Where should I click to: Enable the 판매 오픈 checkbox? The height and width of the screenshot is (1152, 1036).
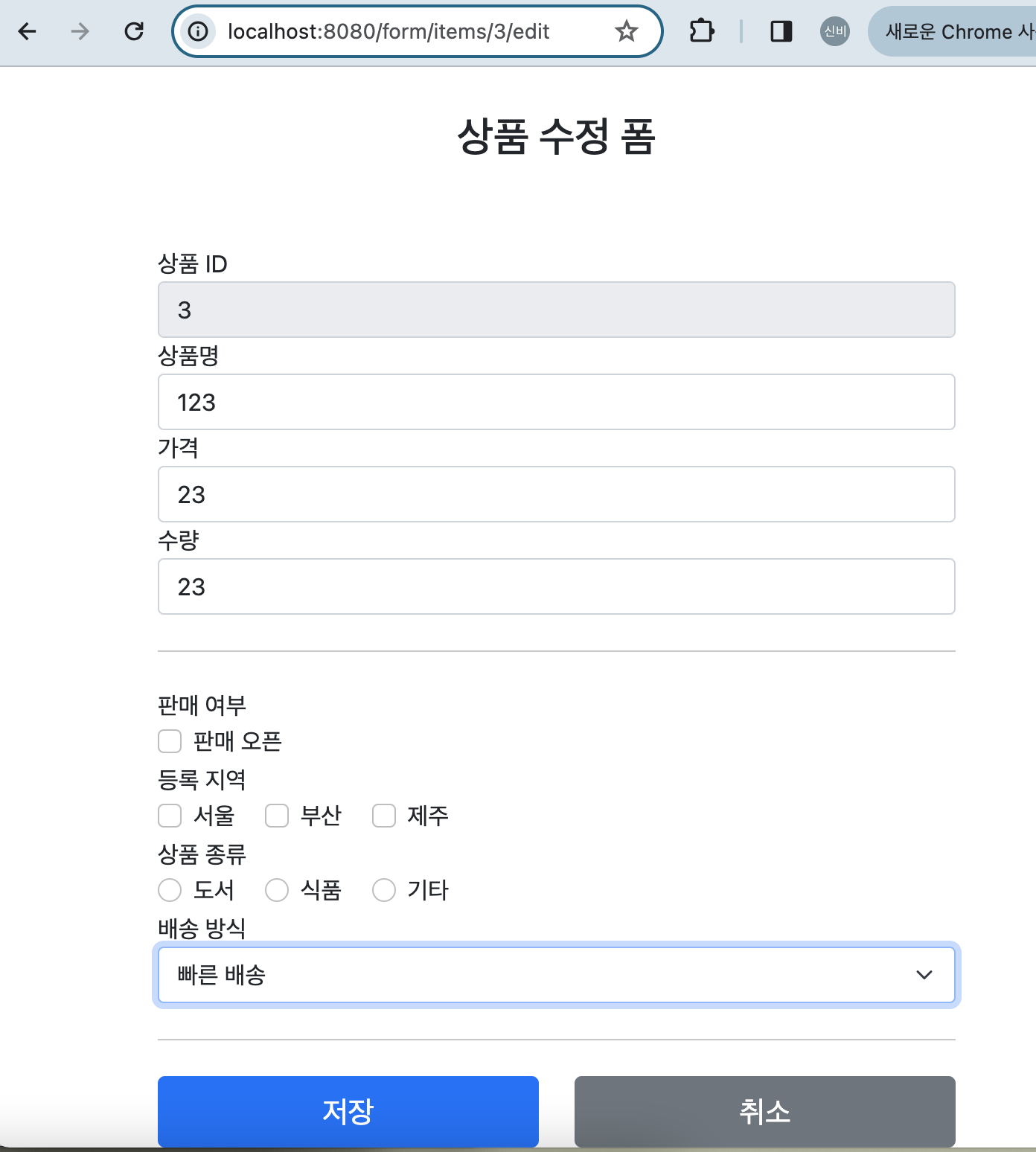pyautogui.click(x=170, y=741)
